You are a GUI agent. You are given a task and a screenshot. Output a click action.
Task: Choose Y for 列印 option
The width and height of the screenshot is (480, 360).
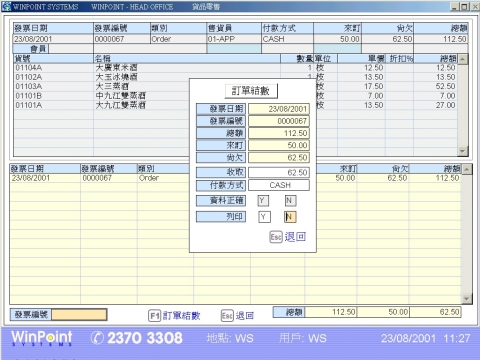tap(264, 217)
